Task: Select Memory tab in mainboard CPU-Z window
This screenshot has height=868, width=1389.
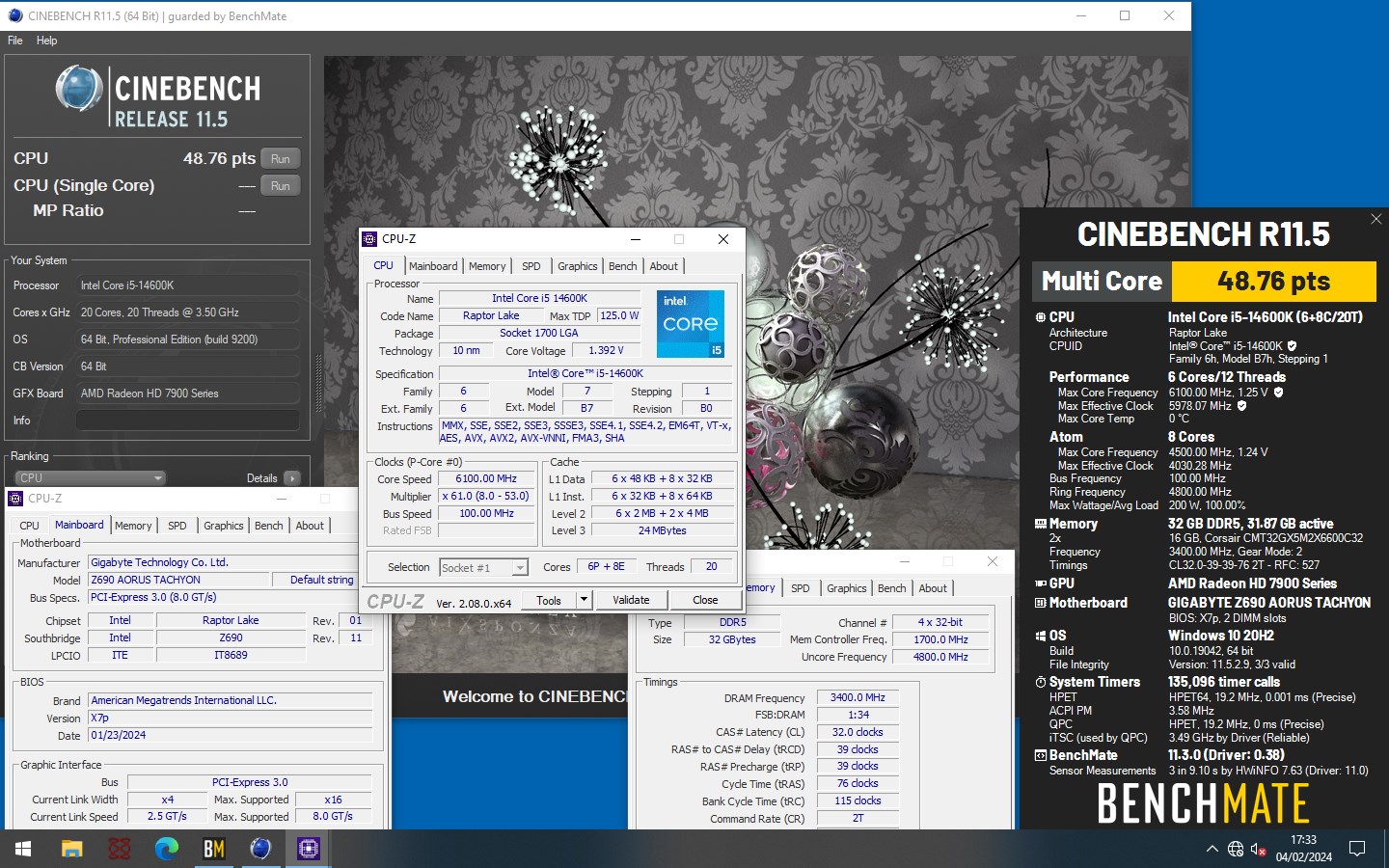Action: click(x=133, y=526)
